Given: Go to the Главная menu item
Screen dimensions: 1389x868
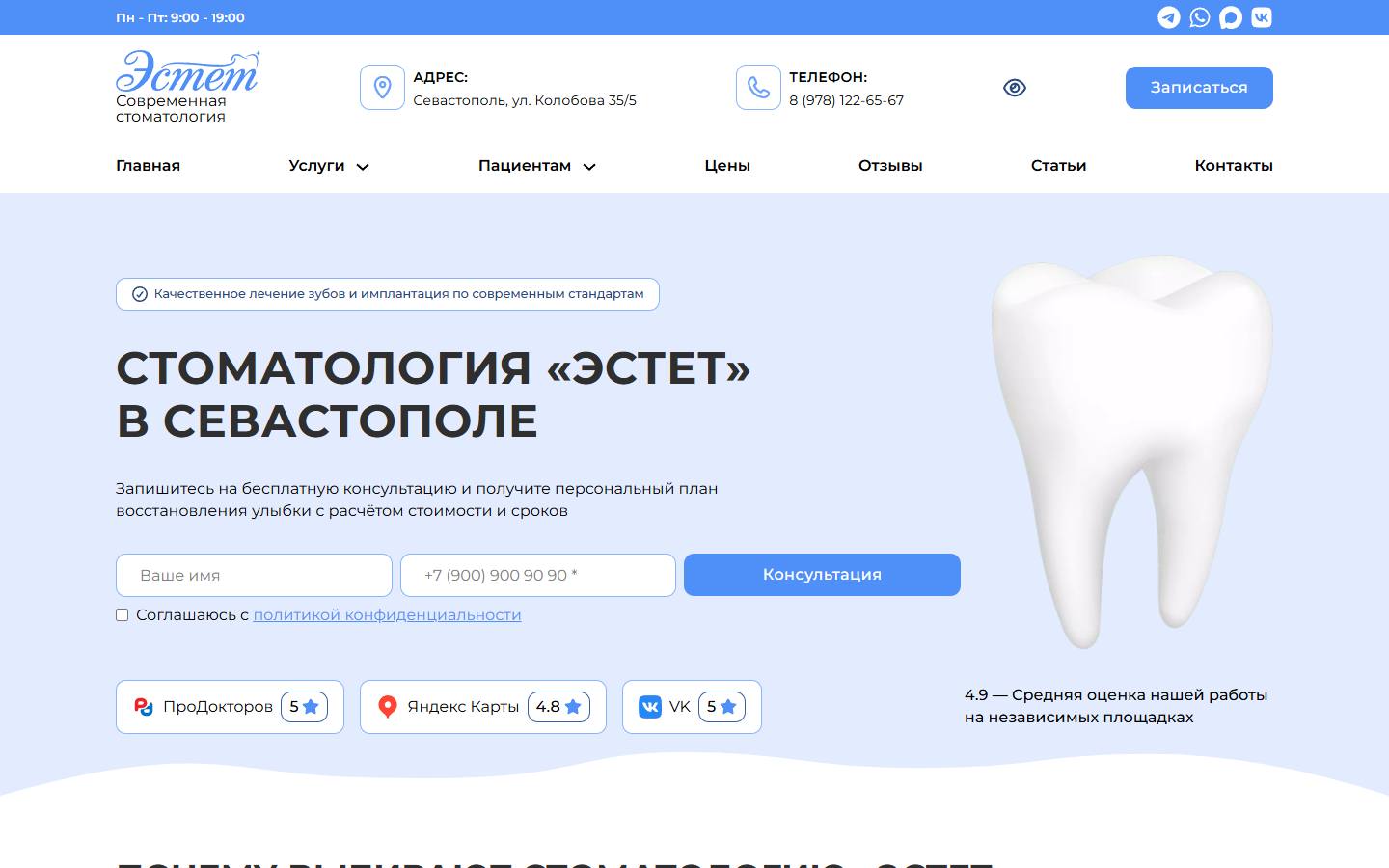Looking at the screenshot, I should click(148, 166).
